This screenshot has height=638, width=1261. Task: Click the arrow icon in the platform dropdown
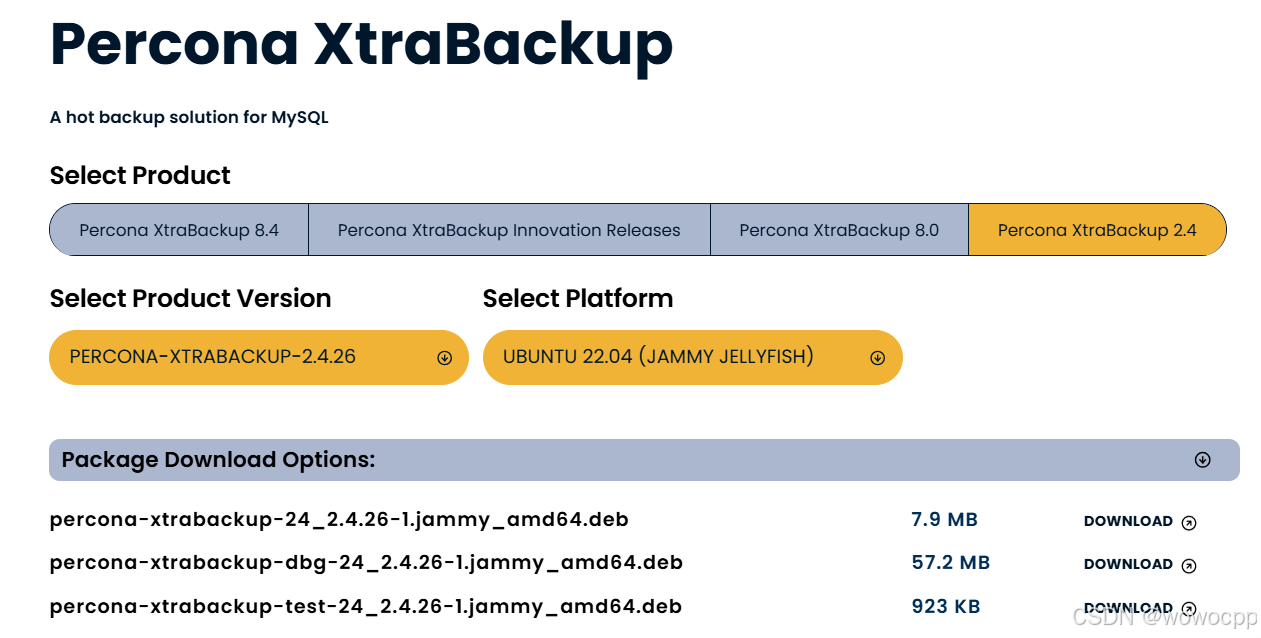[x=878, y=358]
